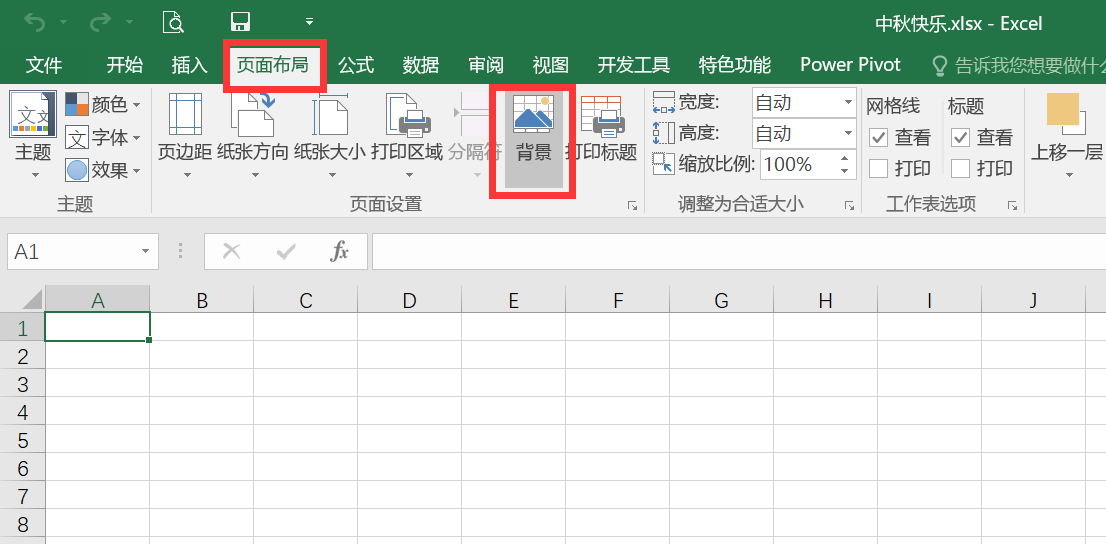Select column B header
The image size is (1106, 544).
202,300
